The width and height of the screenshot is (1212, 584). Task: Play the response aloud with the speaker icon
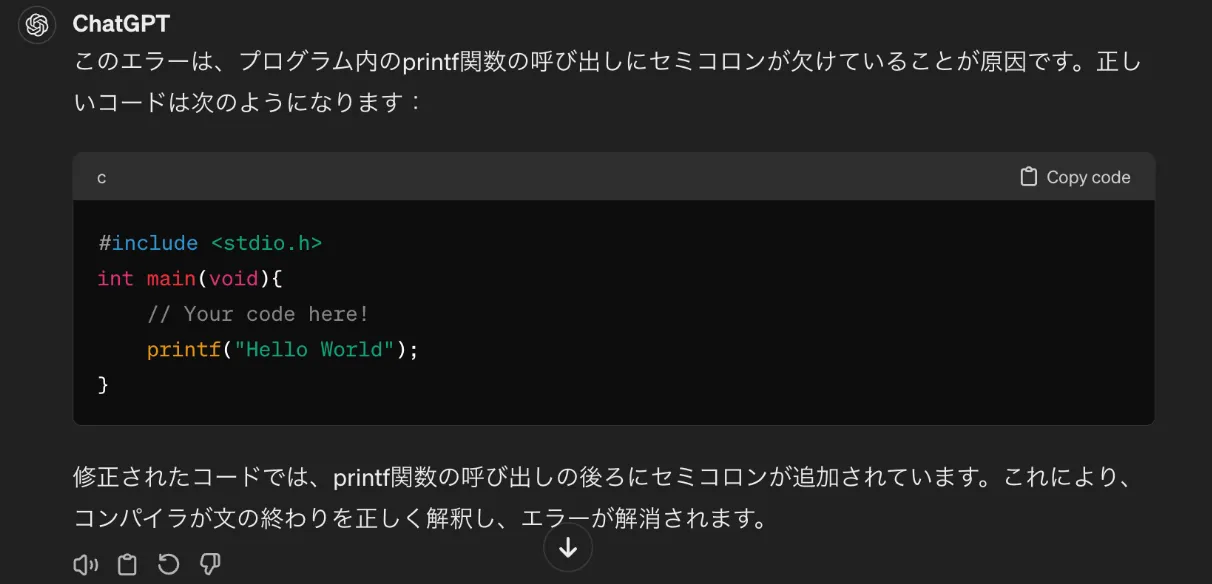tap(85, 563)
